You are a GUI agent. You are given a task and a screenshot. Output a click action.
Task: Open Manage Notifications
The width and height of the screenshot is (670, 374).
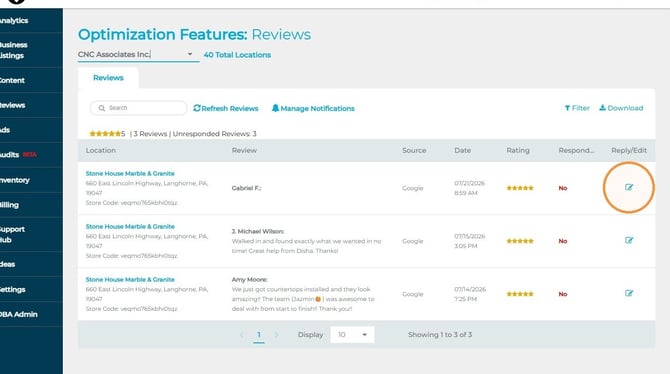pos(313,108)
